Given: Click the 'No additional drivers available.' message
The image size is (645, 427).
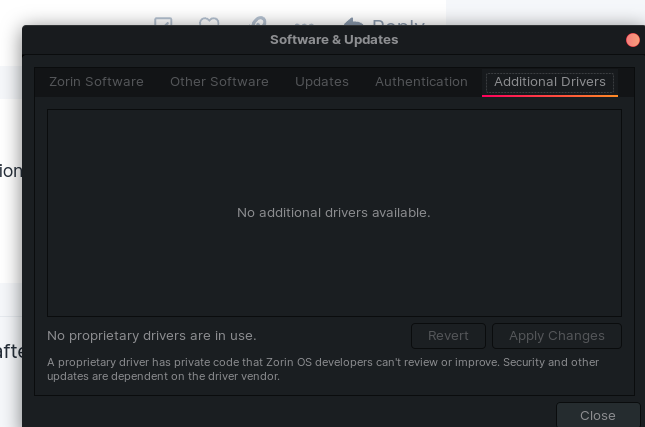Looking at the screenshot, I should coord(334,213).
